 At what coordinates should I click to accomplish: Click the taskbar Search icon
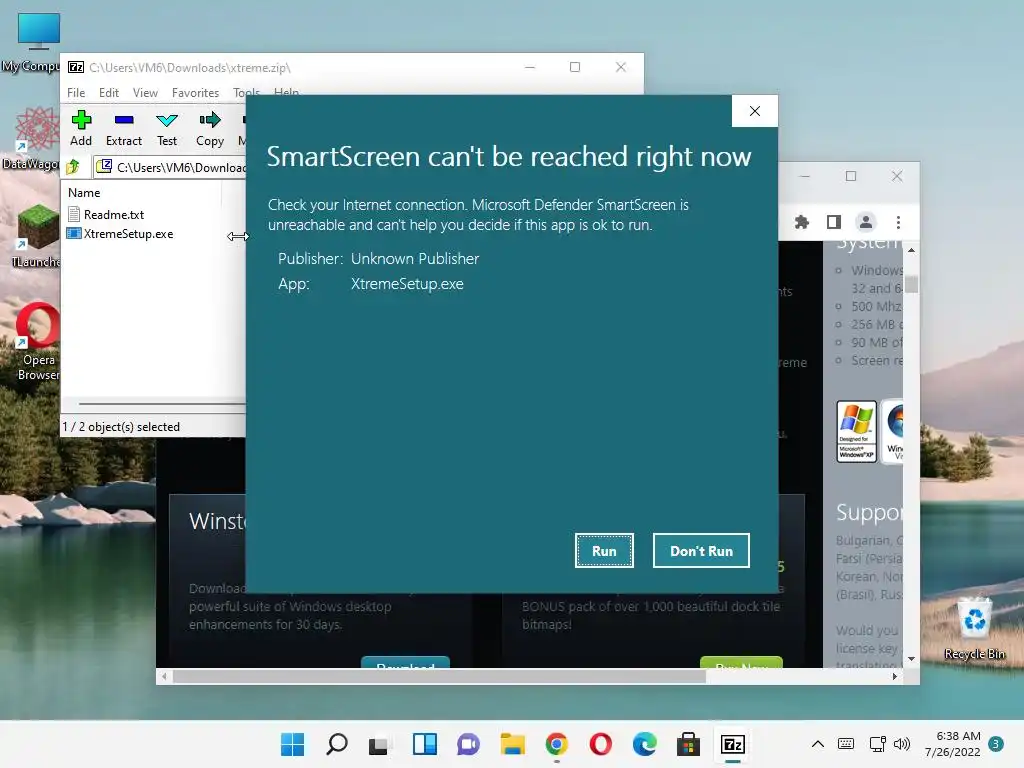[336, 744]
